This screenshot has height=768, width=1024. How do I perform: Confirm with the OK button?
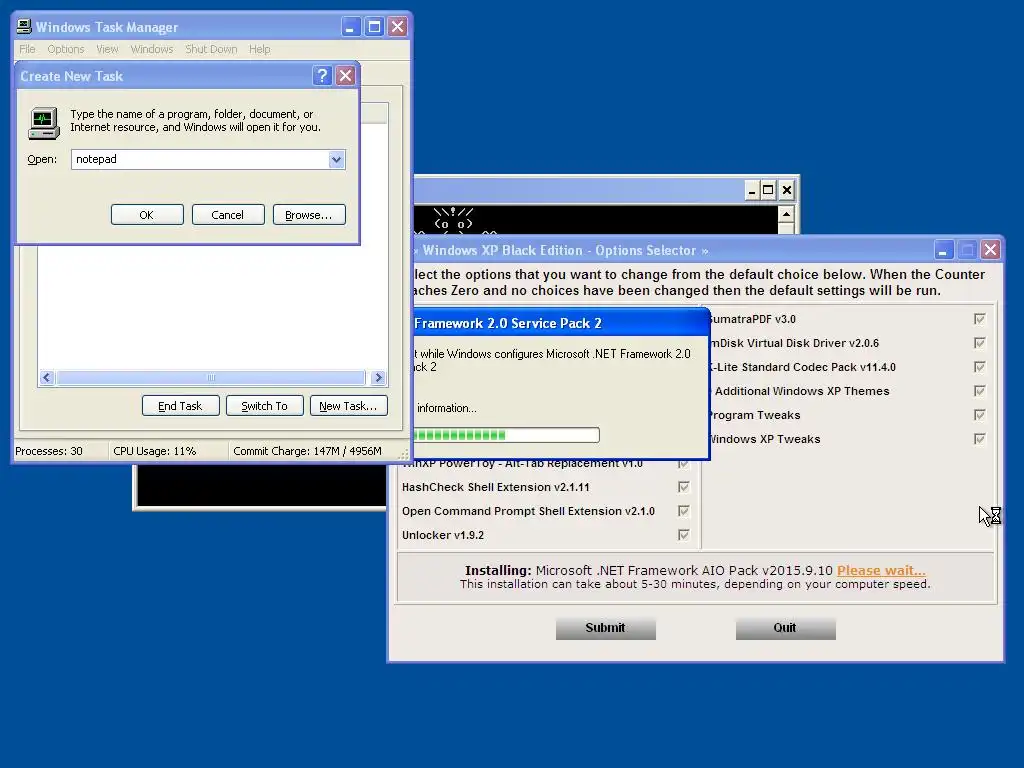(147, 215)
